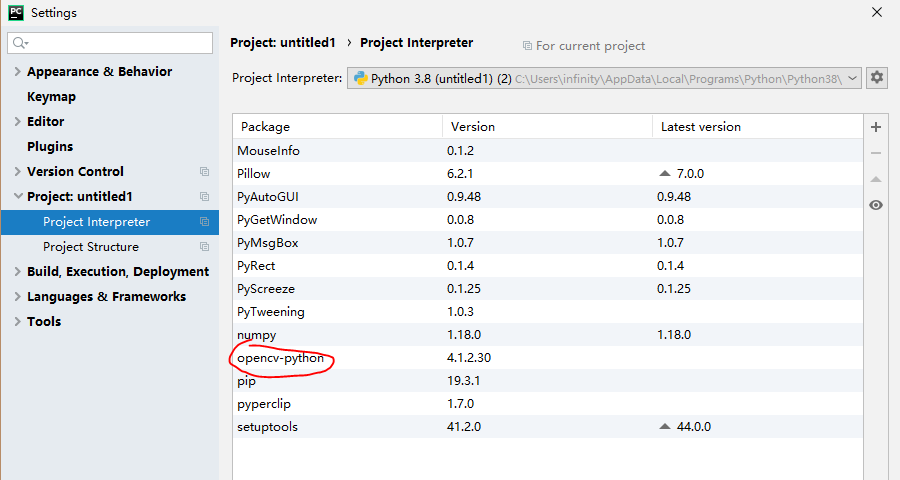Click the For current project copy icon
Image resolution: width=900 pixels, height=480 pixels.
(527, 45)
